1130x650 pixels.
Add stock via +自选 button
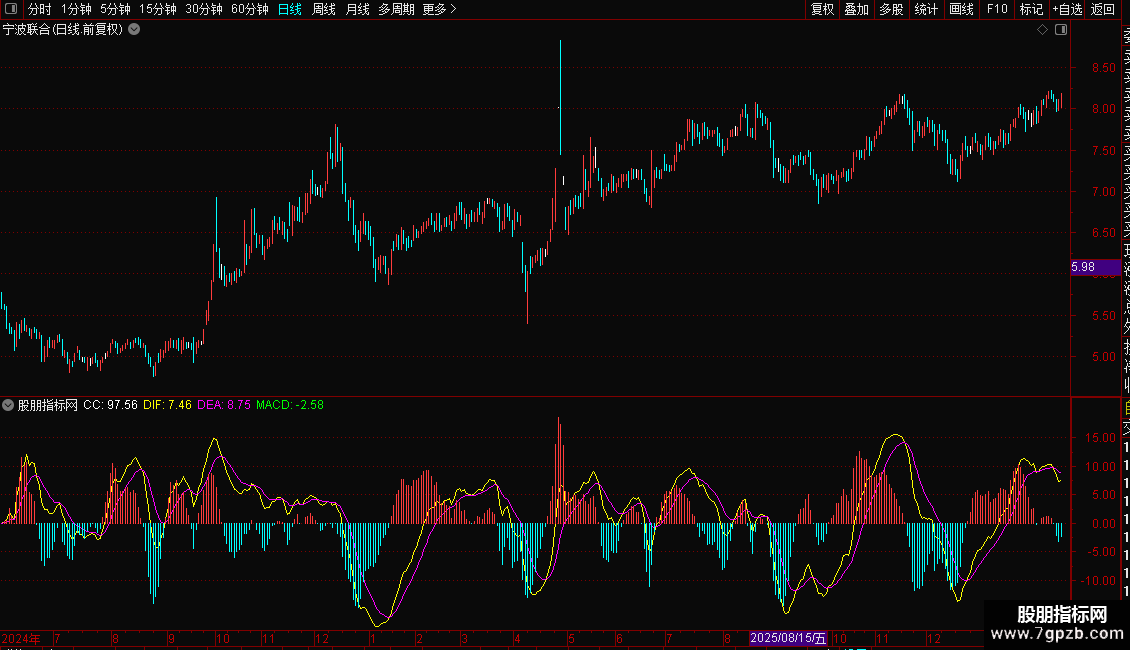1067,9
